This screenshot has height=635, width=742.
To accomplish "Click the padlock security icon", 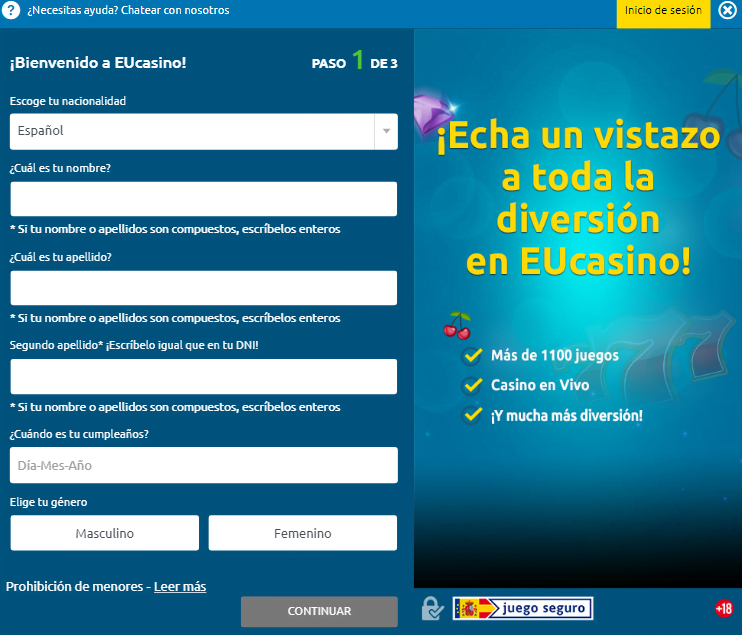I will pyautogui.click(x=432, y=608).
